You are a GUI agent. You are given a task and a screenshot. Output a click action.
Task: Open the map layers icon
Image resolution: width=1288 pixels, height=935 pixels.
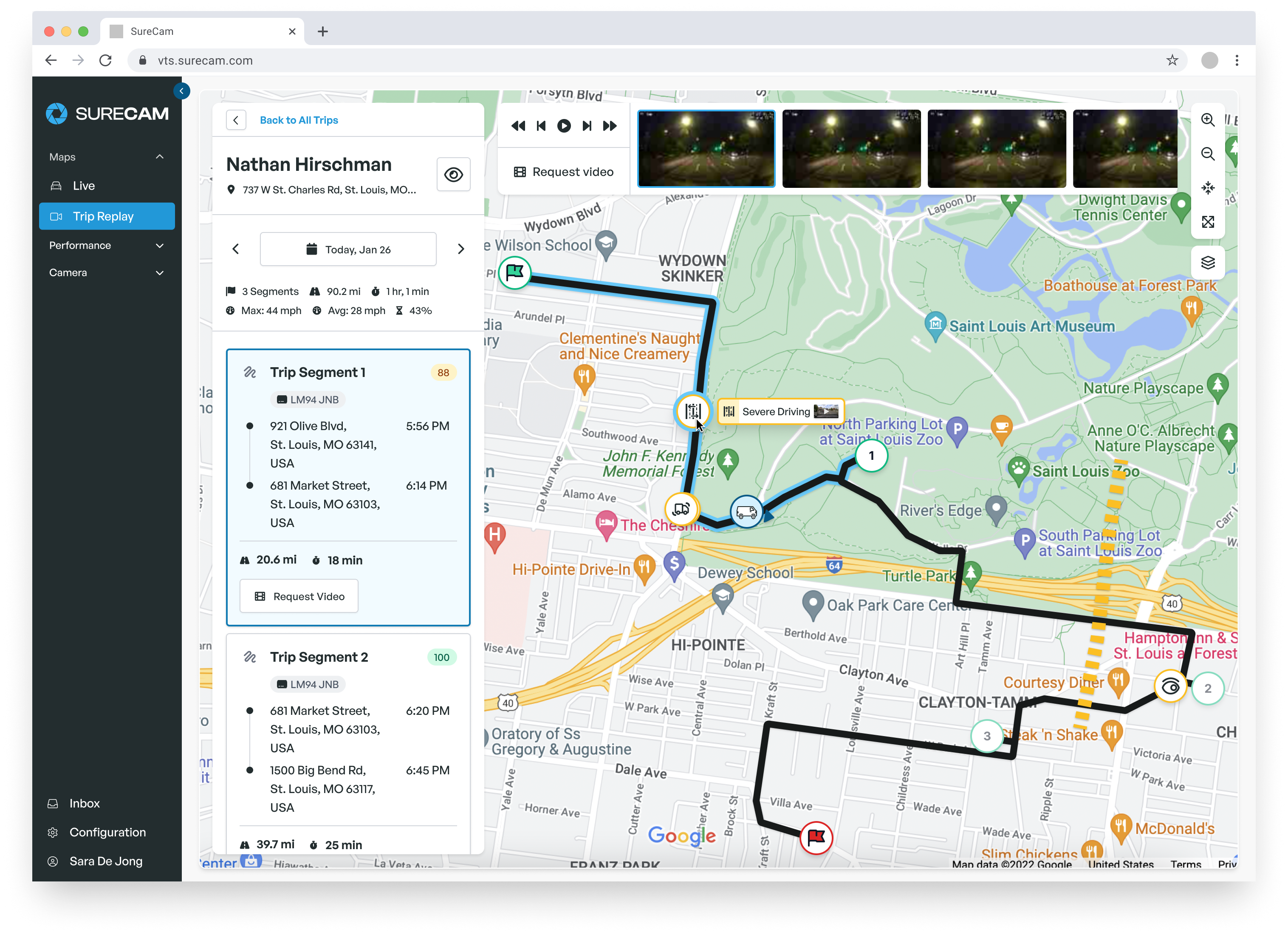[x=1207, y=262]
